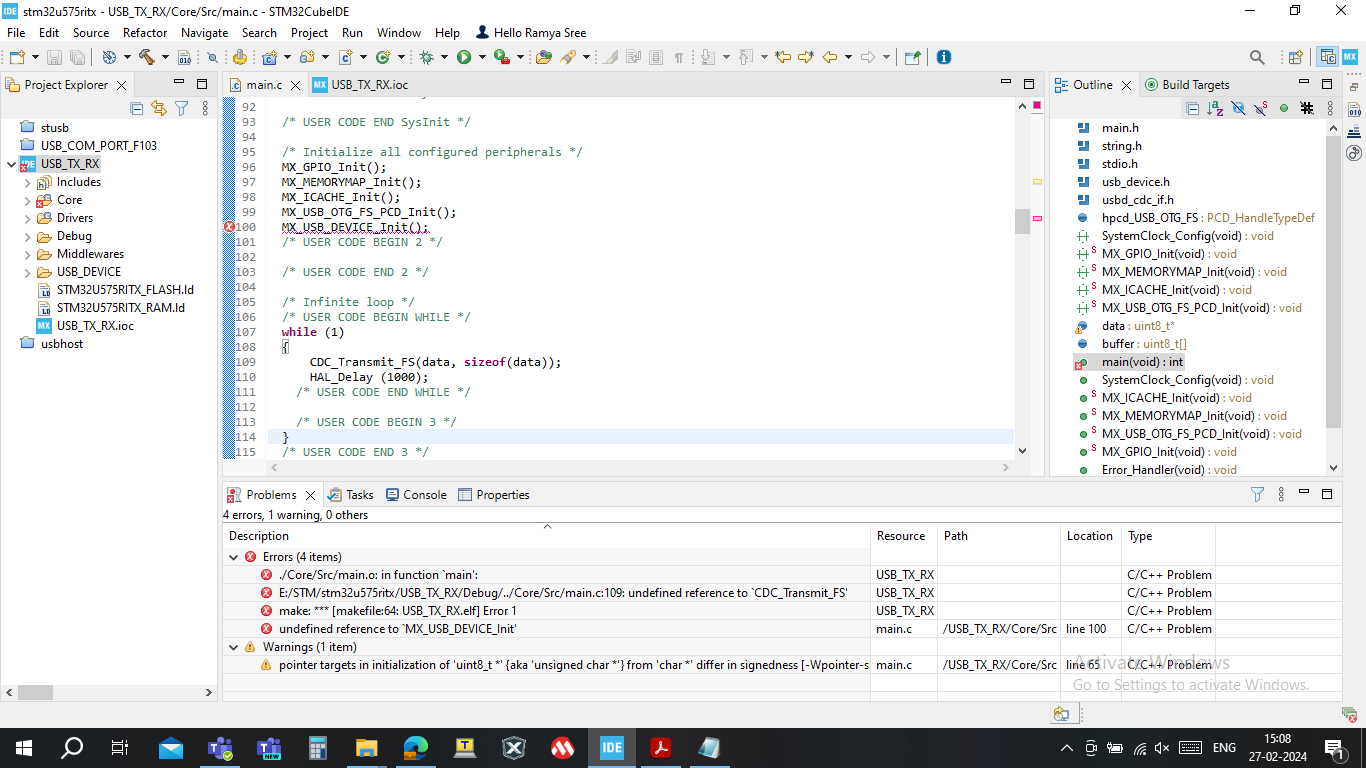Switch to the MX Device Configuration perspective
This screenshot has width=1366, height=768.
coord(1349,58)
